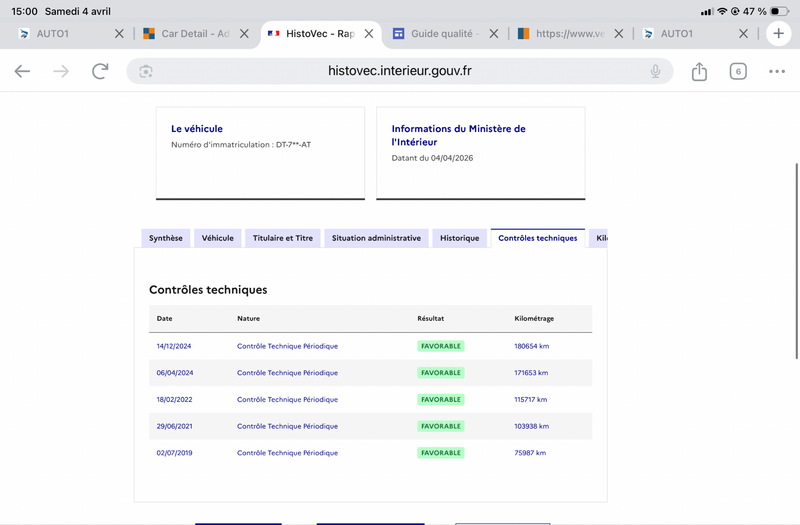This screenshot has width=800, height=525.
Task: Open the three-dot browser menu
Action: (x=777, y=71)
